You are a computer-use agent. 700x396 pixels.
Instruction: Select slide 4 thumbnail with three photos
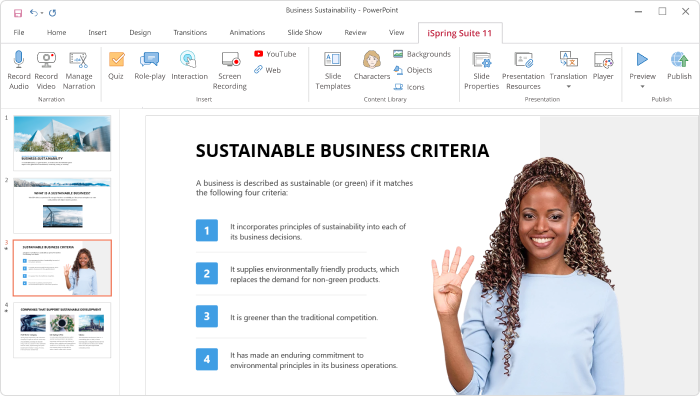coord(62,330)
